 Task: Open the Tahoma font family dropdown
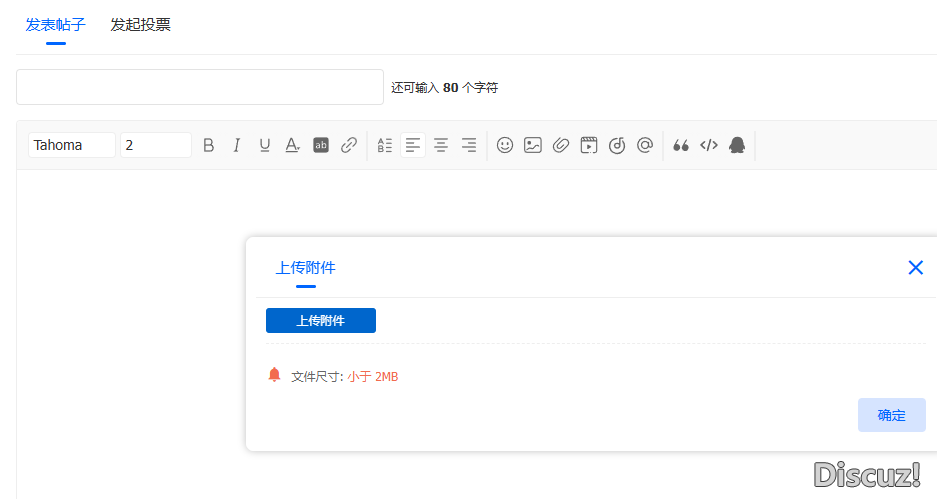[x=72, y=145]
